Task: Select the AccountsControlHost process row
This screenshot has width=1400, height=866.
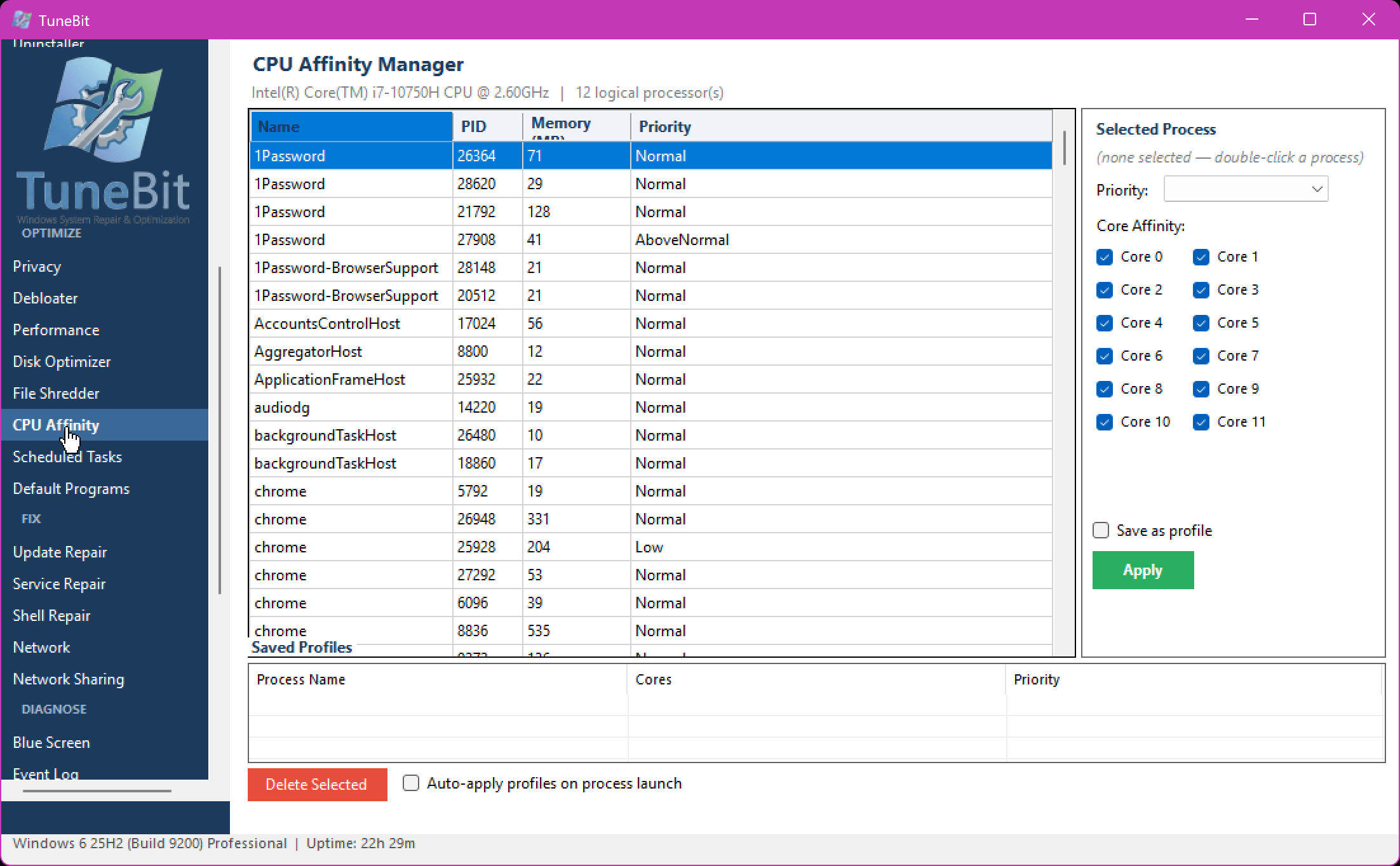Action: 651,323
